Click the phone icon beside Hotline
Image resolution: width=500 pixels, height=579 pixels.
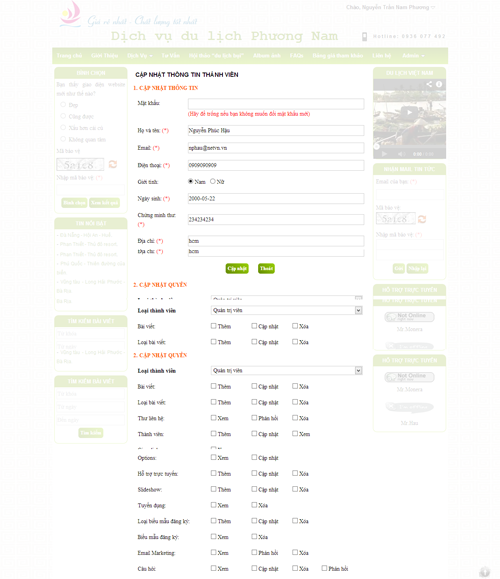364,37
